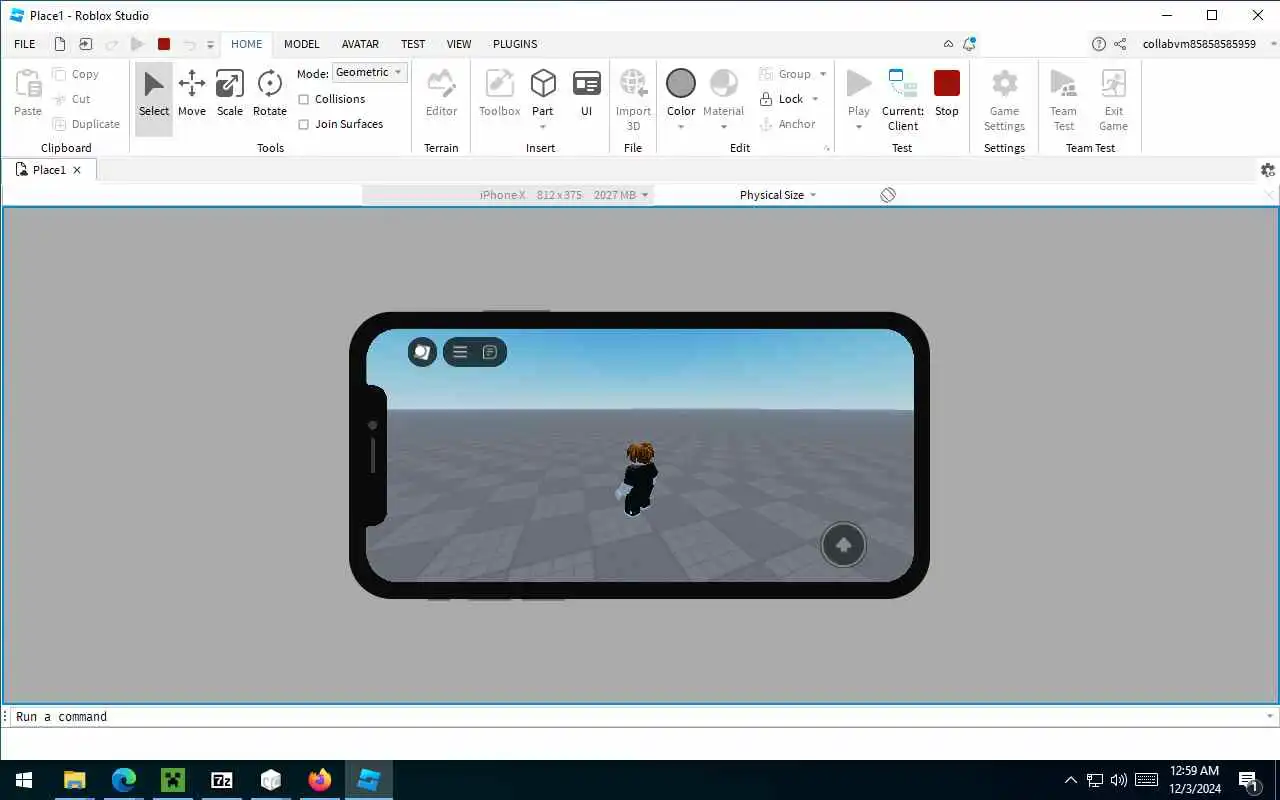Open the Windows Start menu
The height and width of the screenshot is (800, 1280).
click(x=23, y=780)
